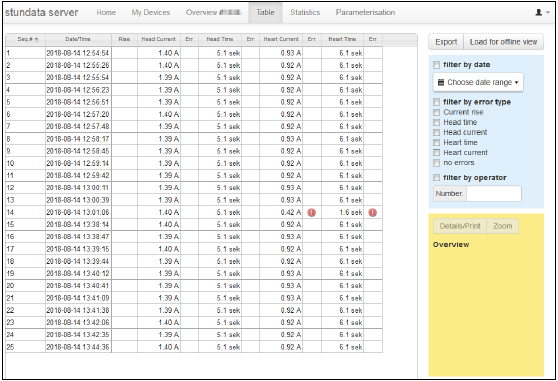Check the Heart current error filter
Image resolution: width=558 pixels, height=381 pixels.
tap(437, 153)
